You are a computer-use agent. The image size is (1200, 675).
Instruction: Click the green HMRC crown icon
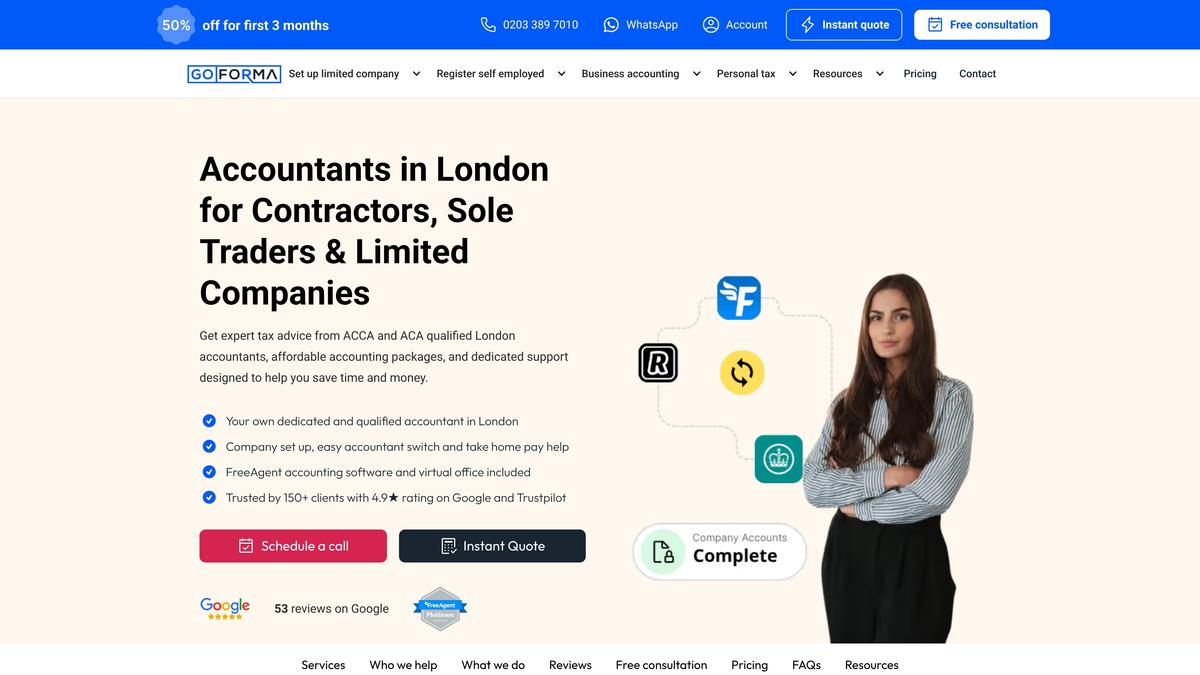778,459
